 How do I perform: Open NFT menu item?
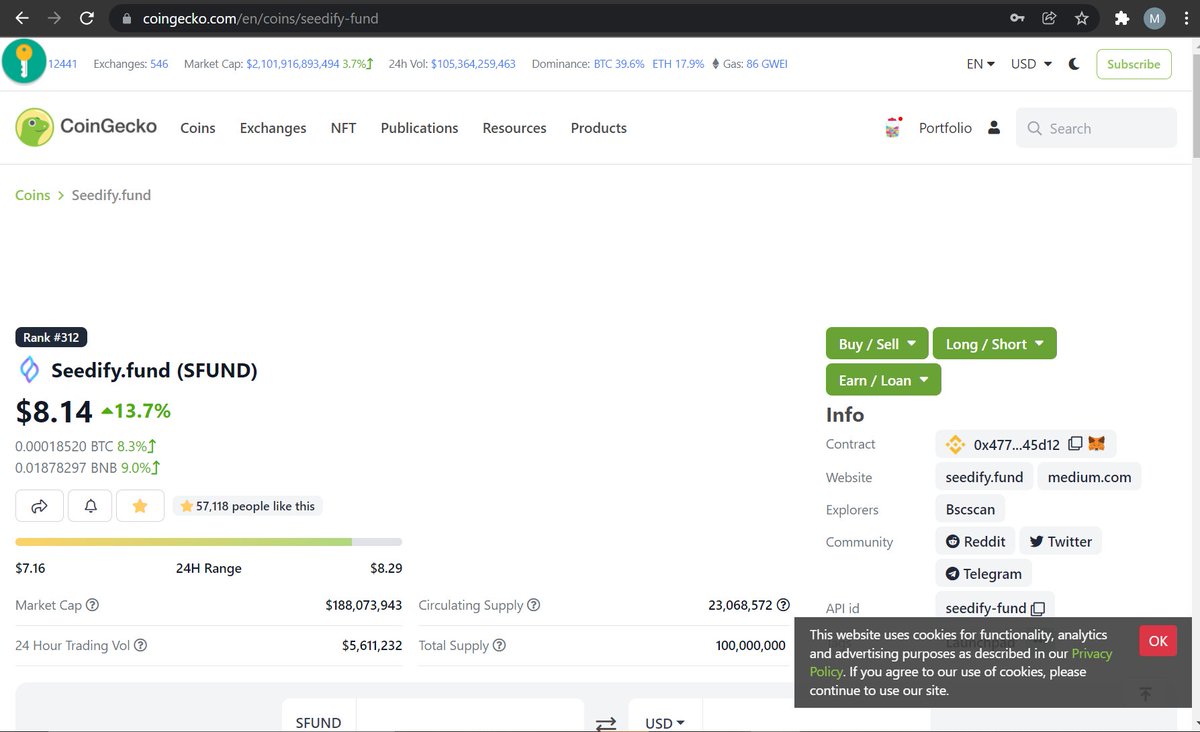pos(343,128)
